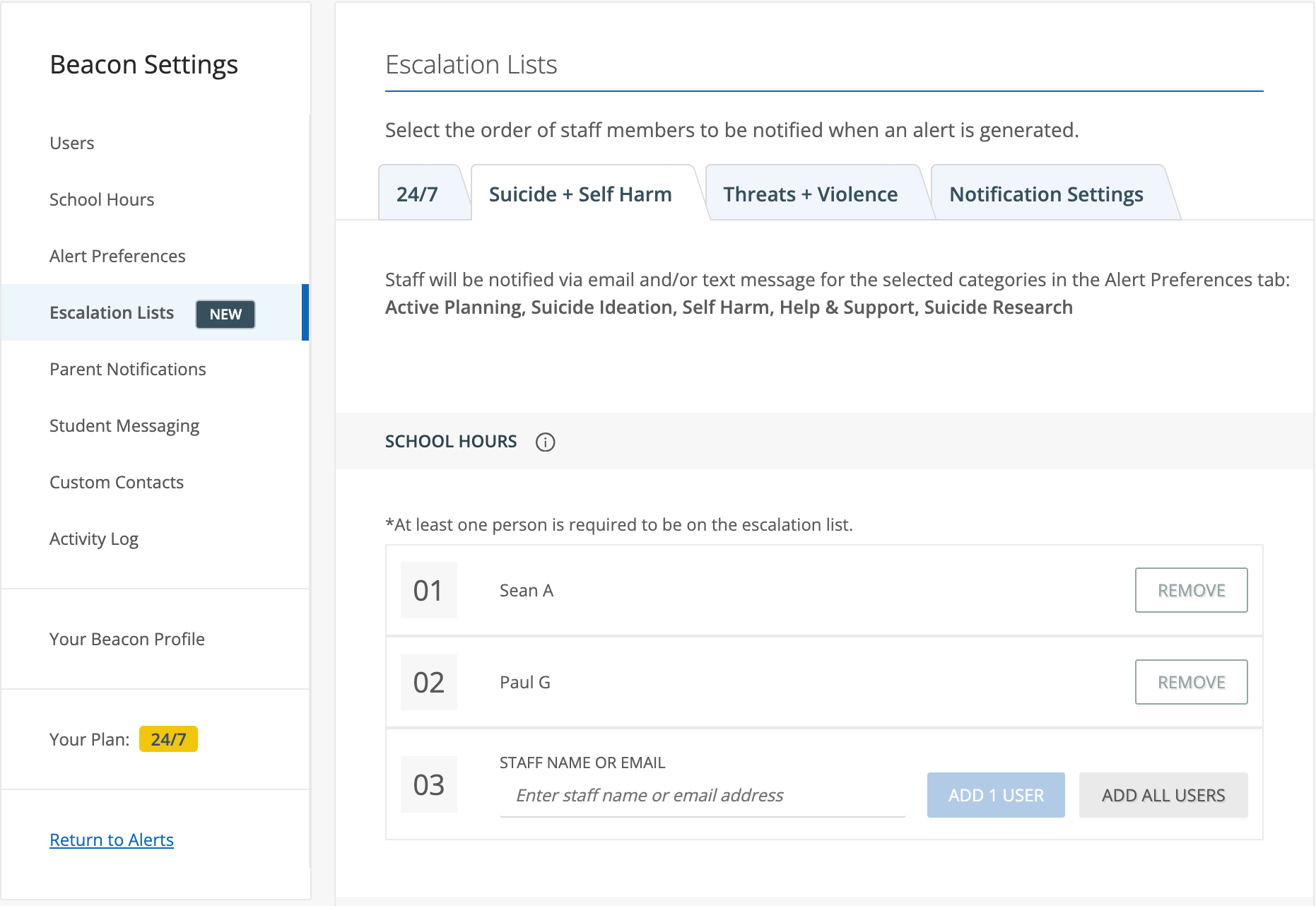
Task: Open Alert Preferences in the sidebar
Action: coord(117,256)
